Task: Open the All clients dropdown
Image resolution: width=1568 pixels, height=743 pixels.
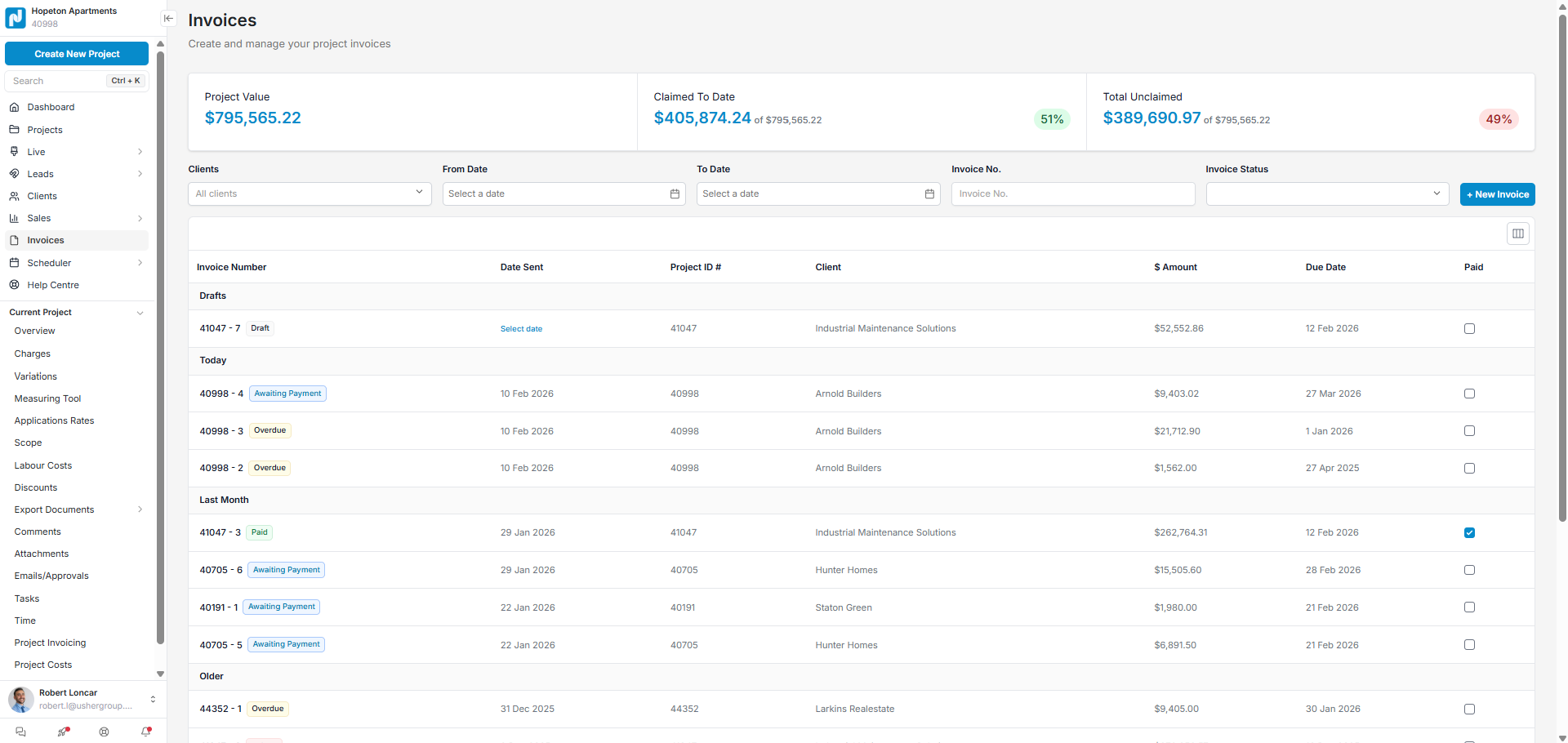Action: (310, 194)
